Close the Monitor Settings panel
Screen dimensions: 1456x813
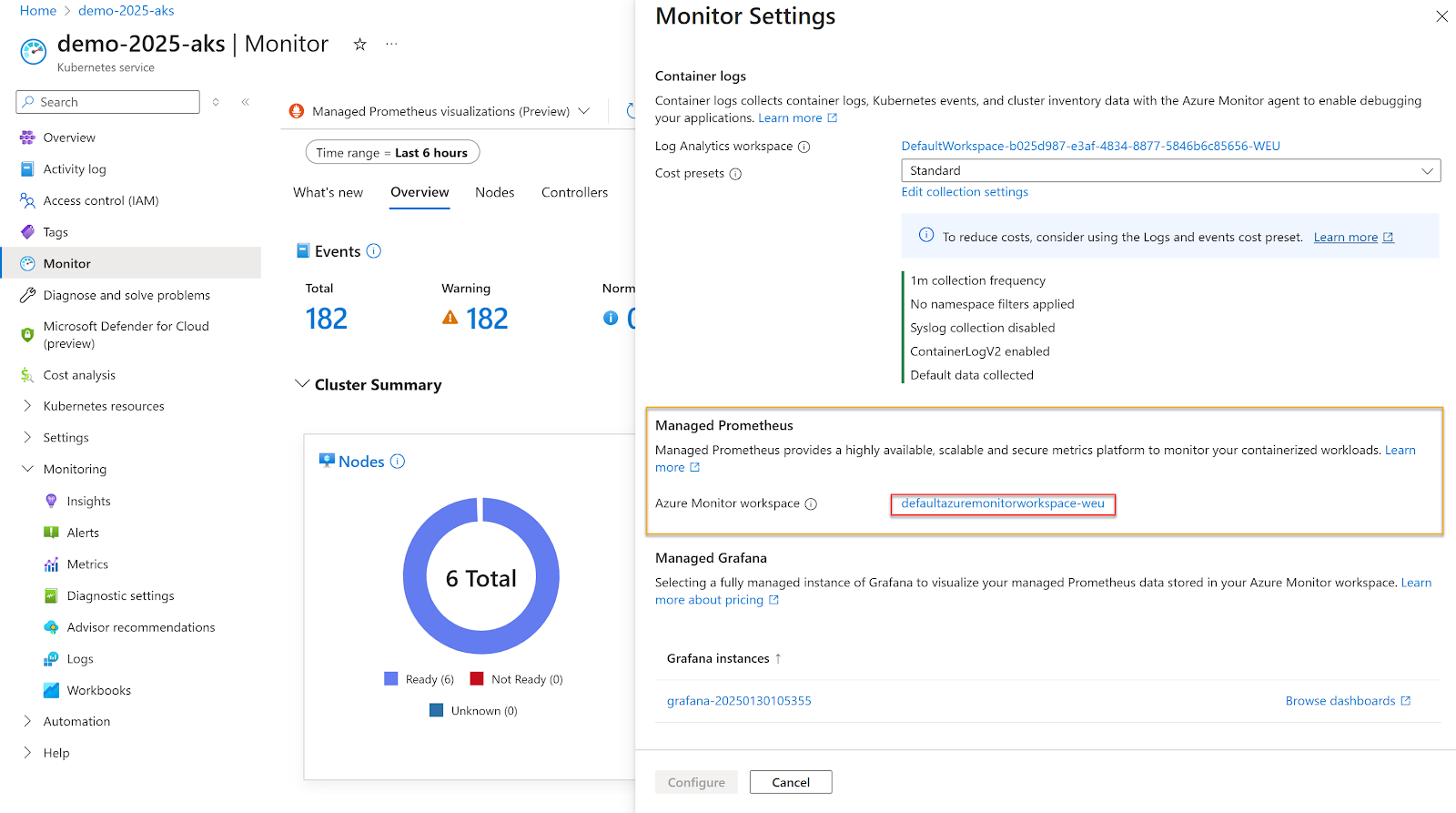(x=1441, y=16)
